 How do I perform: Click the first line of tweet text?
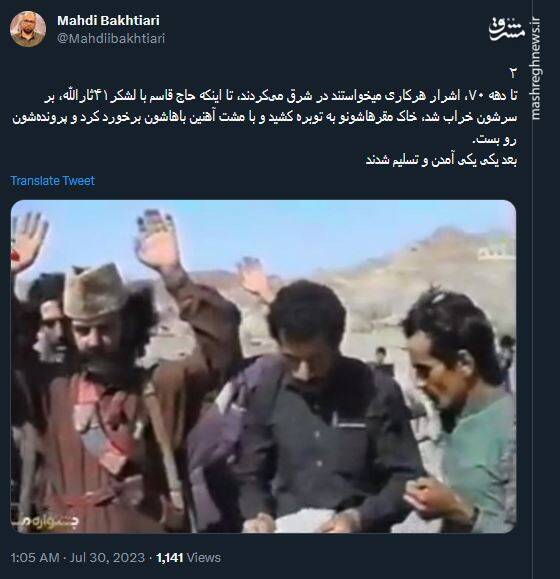pos(281,96)
